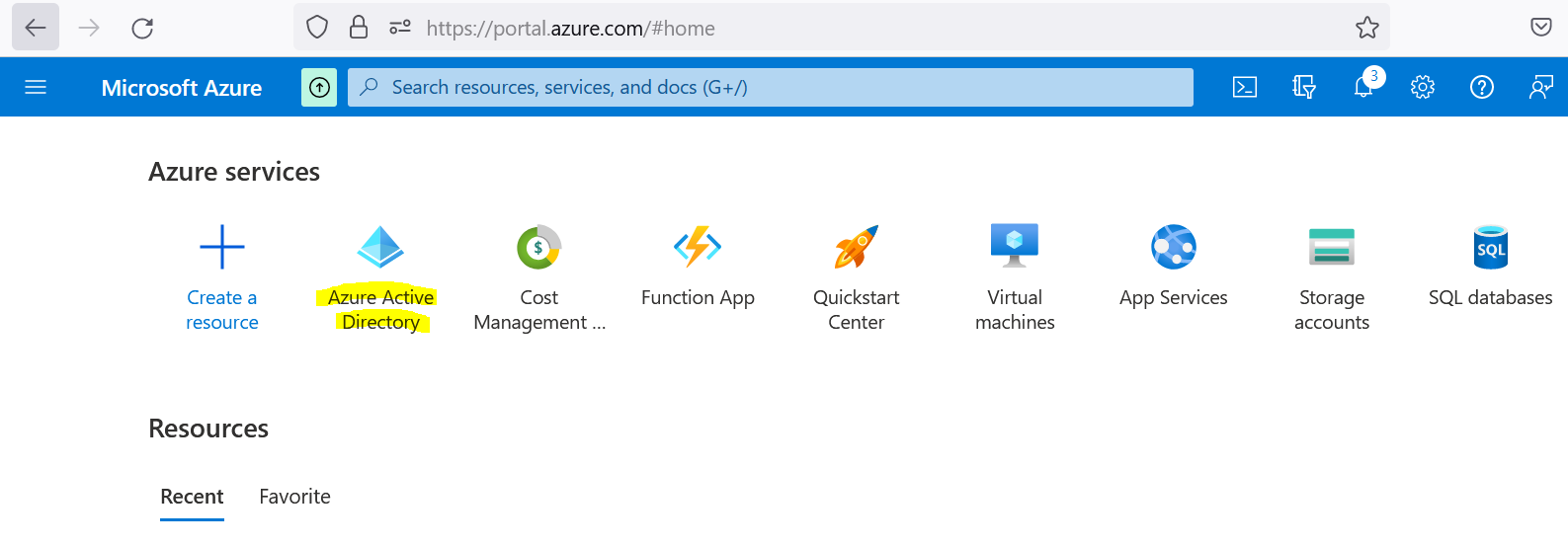The image size is (1568, 547).
Task: Open Directories and subscriptions filter icon
Action: pyautogui.click(x=1304, y=87)
